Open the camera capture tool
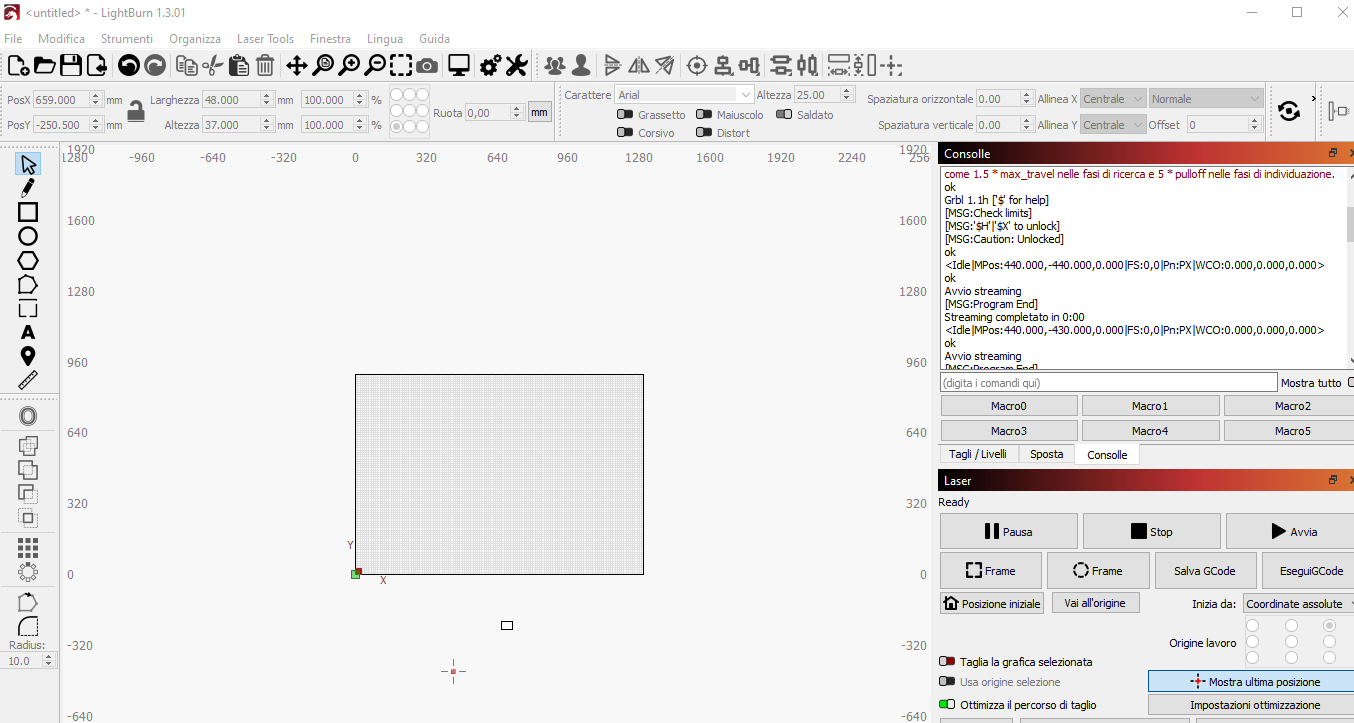 coord(427,66)
